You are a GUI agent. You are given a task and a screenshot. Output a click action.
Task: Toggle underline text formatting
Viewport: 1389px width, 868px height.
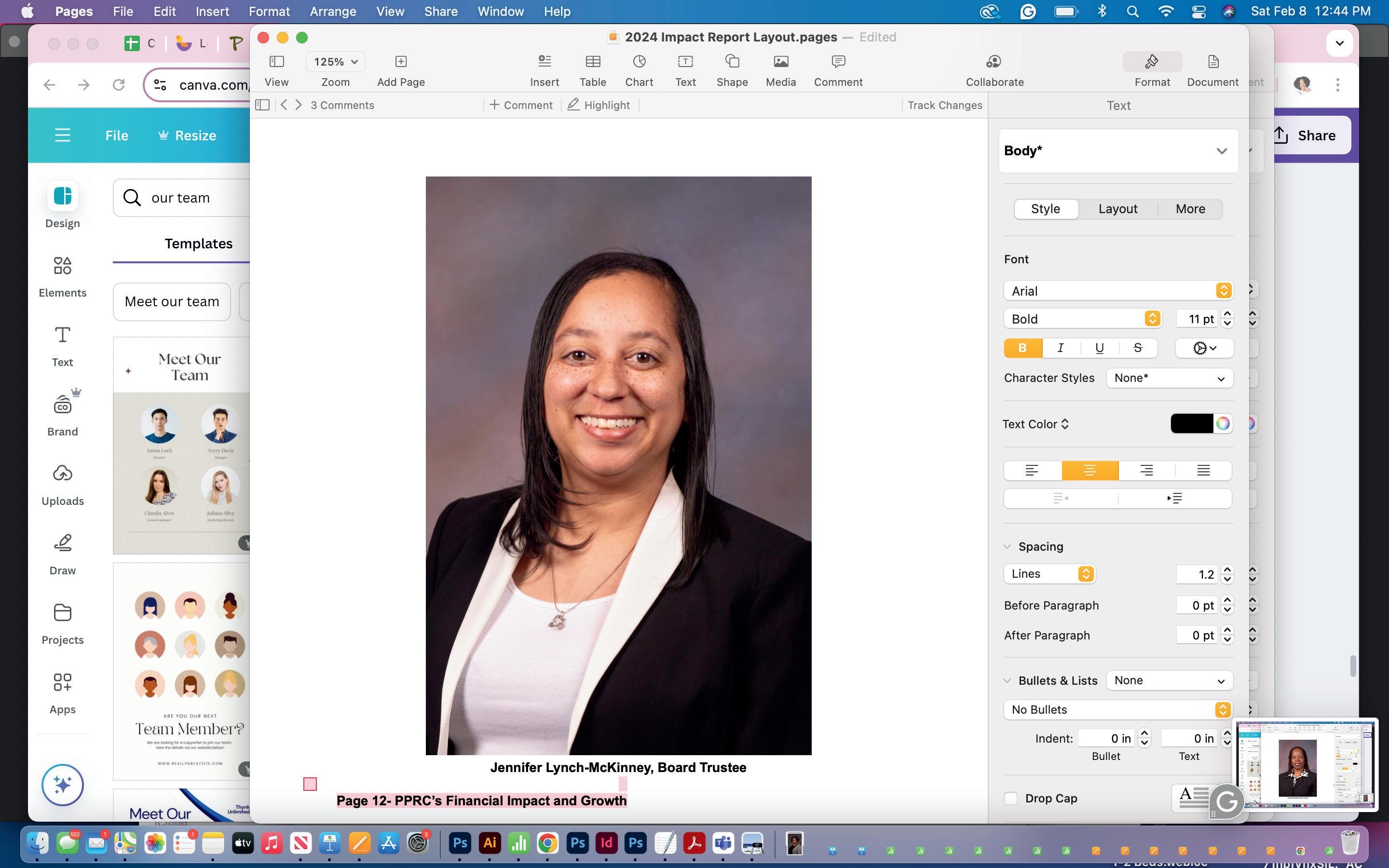pos(1099,348)
